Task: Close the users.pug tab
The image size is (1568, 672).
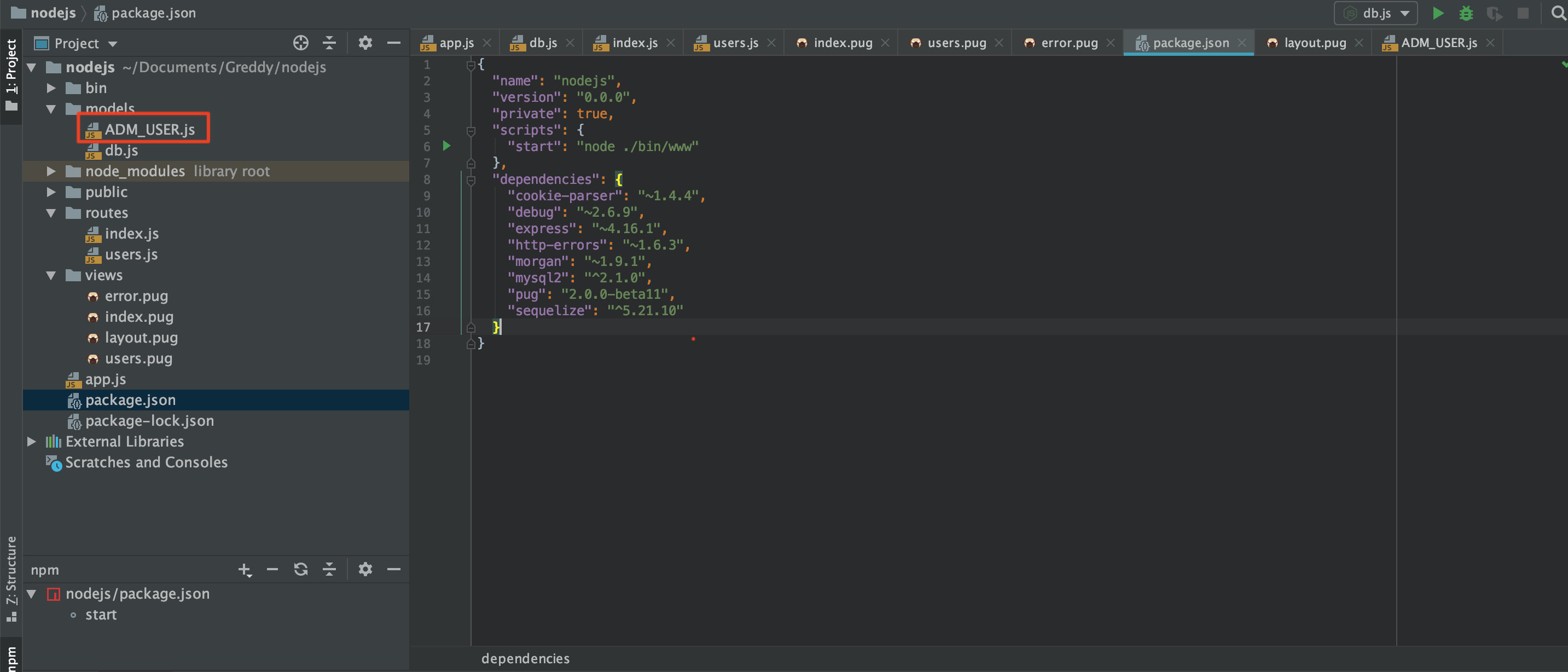Action: (999, 43)
